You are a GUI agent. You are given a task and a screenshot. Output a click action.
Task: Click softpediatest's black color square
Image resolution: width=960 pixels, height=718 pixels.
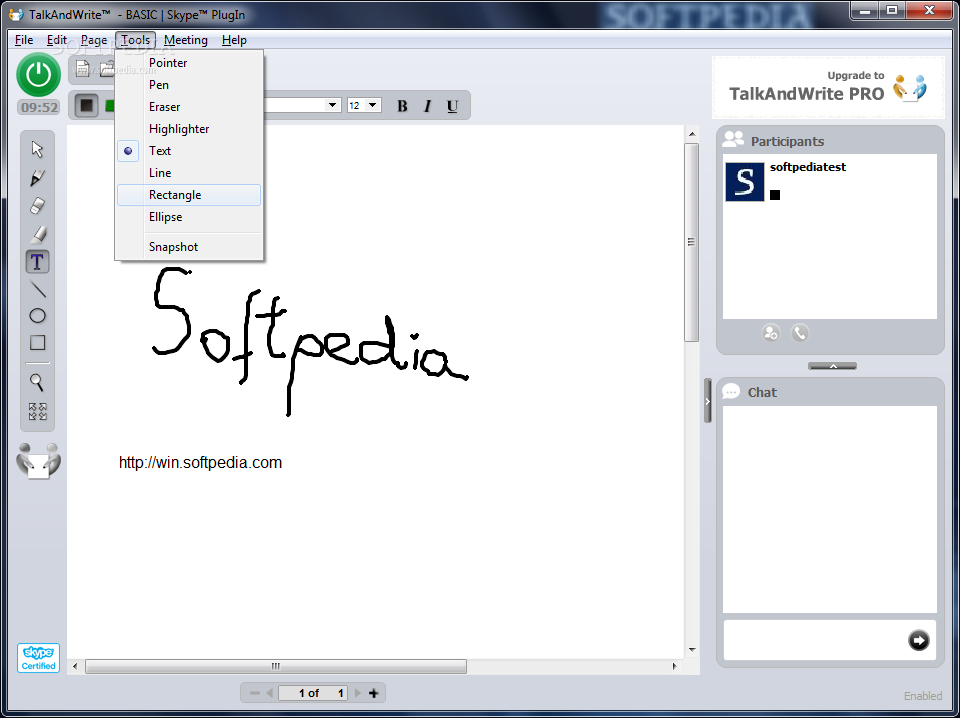coord(775,195)
